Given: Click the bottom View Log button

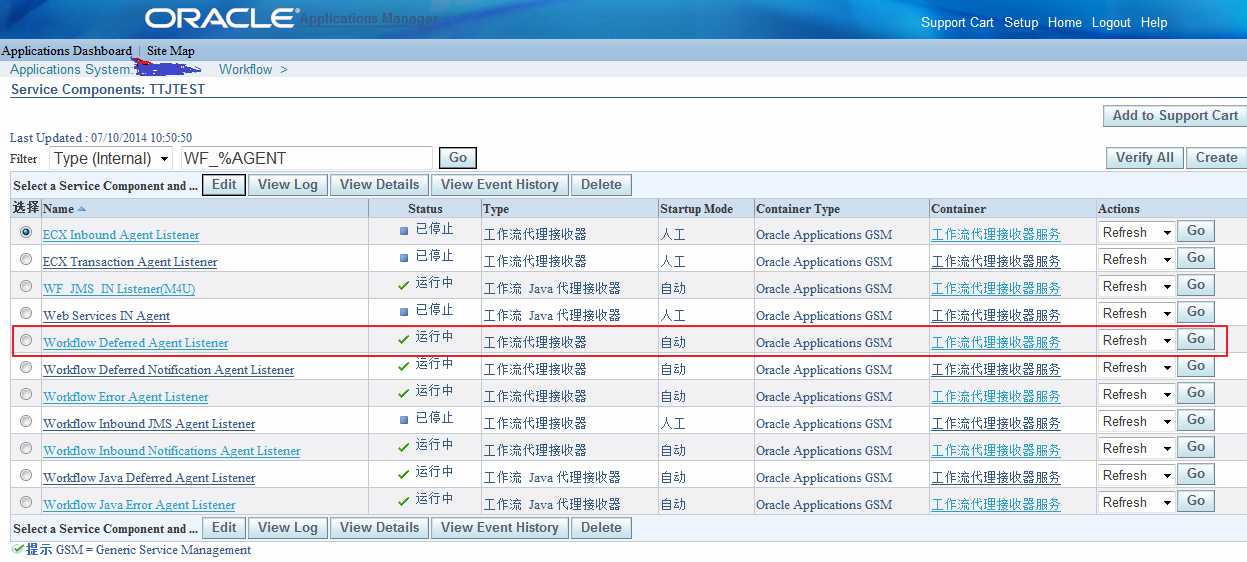Looking at the screenshot, I should 288,527.
